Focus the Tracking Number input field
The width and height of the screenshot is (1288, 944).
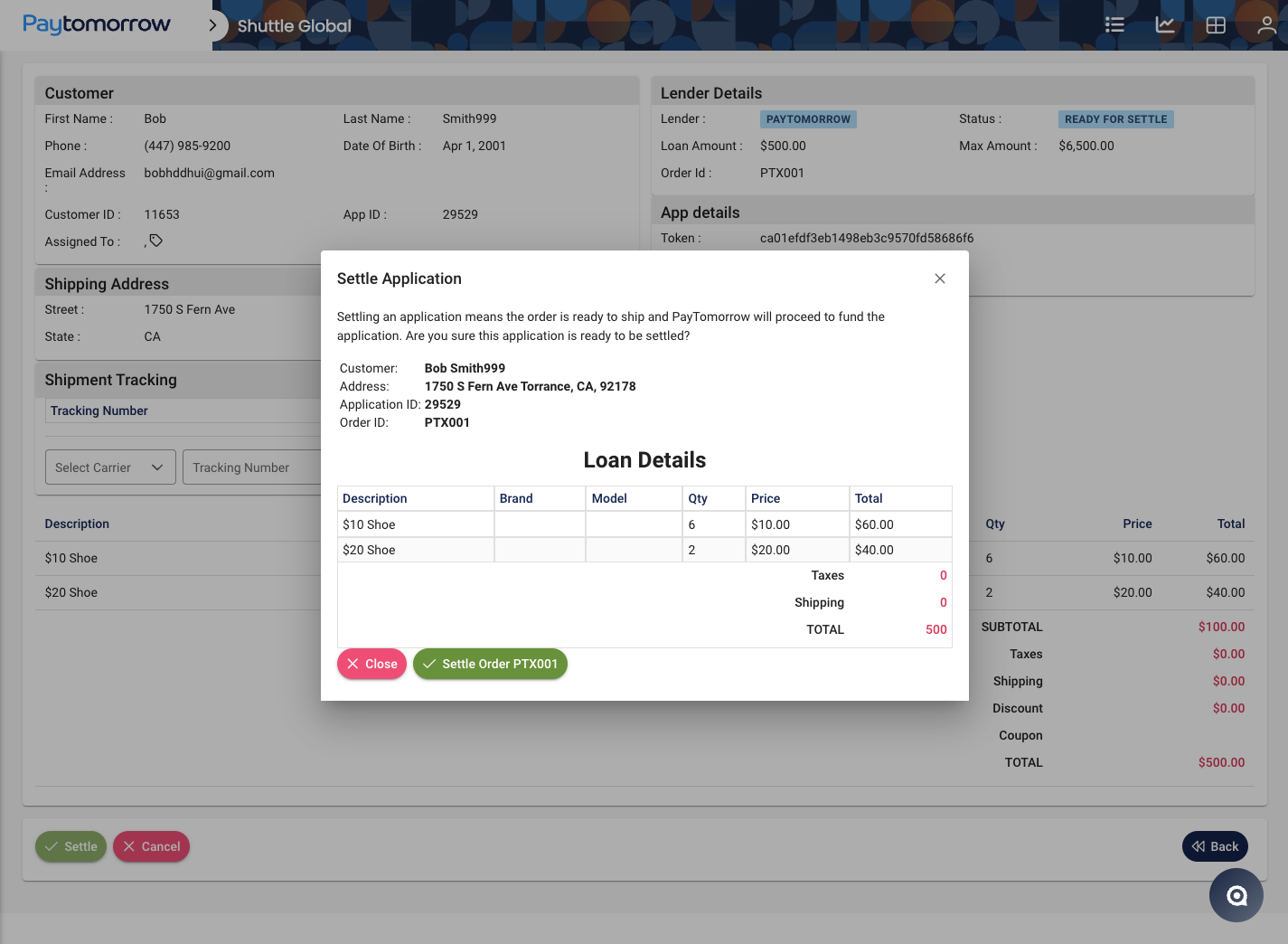[252, 467]
